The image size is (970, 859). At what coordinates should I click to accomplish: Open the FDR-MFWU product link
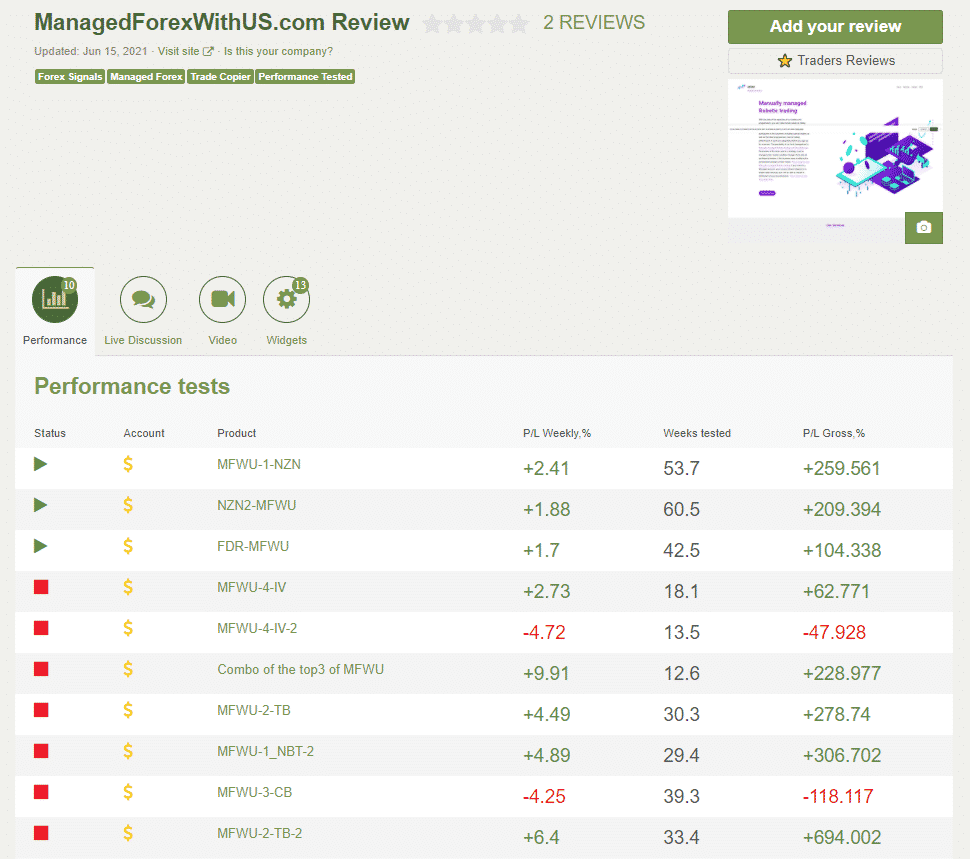click(253, 546)
